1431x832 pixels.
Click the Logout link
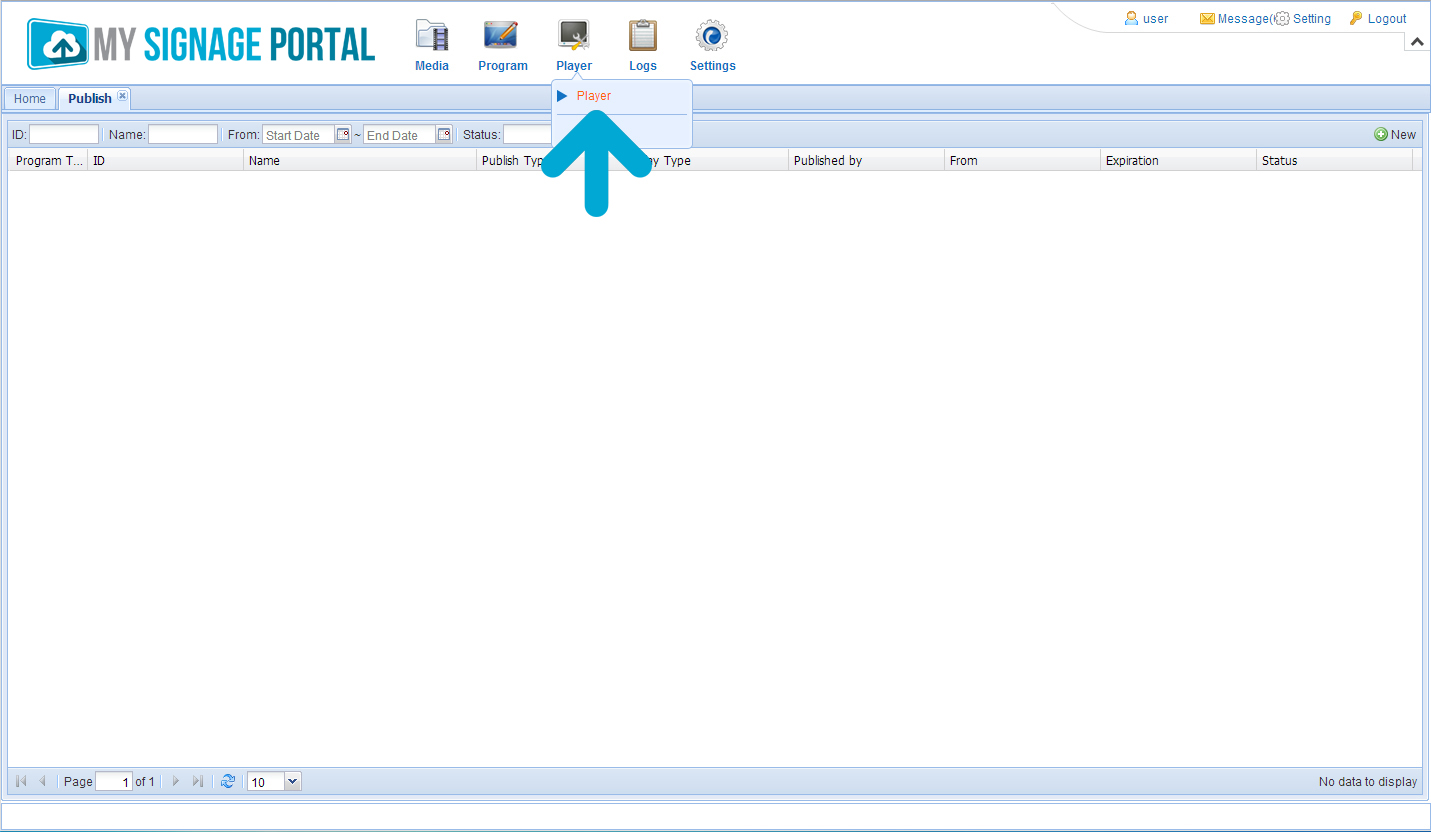(x=1378, y=19)
